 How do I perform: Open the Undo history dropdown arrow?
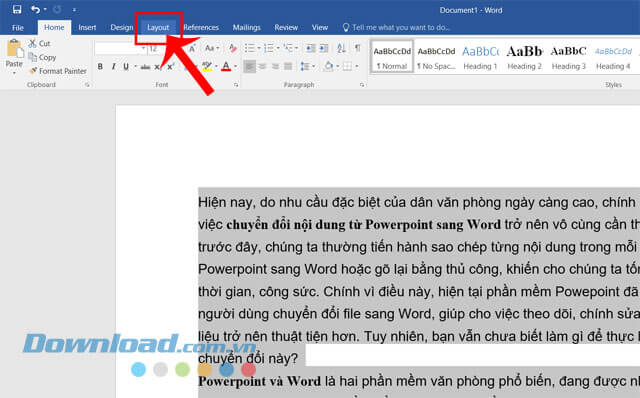[x=45, y=9]
